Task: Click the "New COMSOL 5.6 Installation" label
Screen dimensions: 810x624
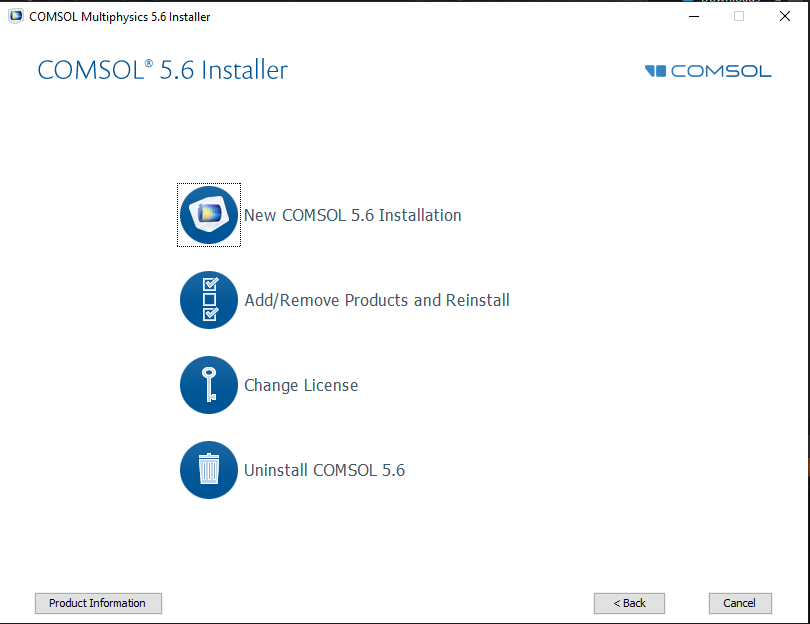Action: 353,215
